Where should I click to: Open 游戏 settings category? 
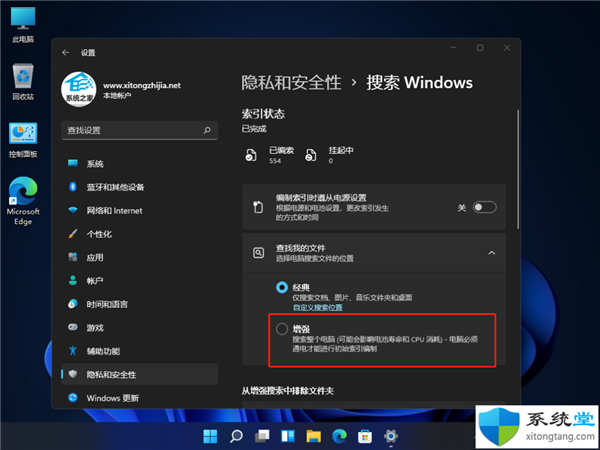140,328
